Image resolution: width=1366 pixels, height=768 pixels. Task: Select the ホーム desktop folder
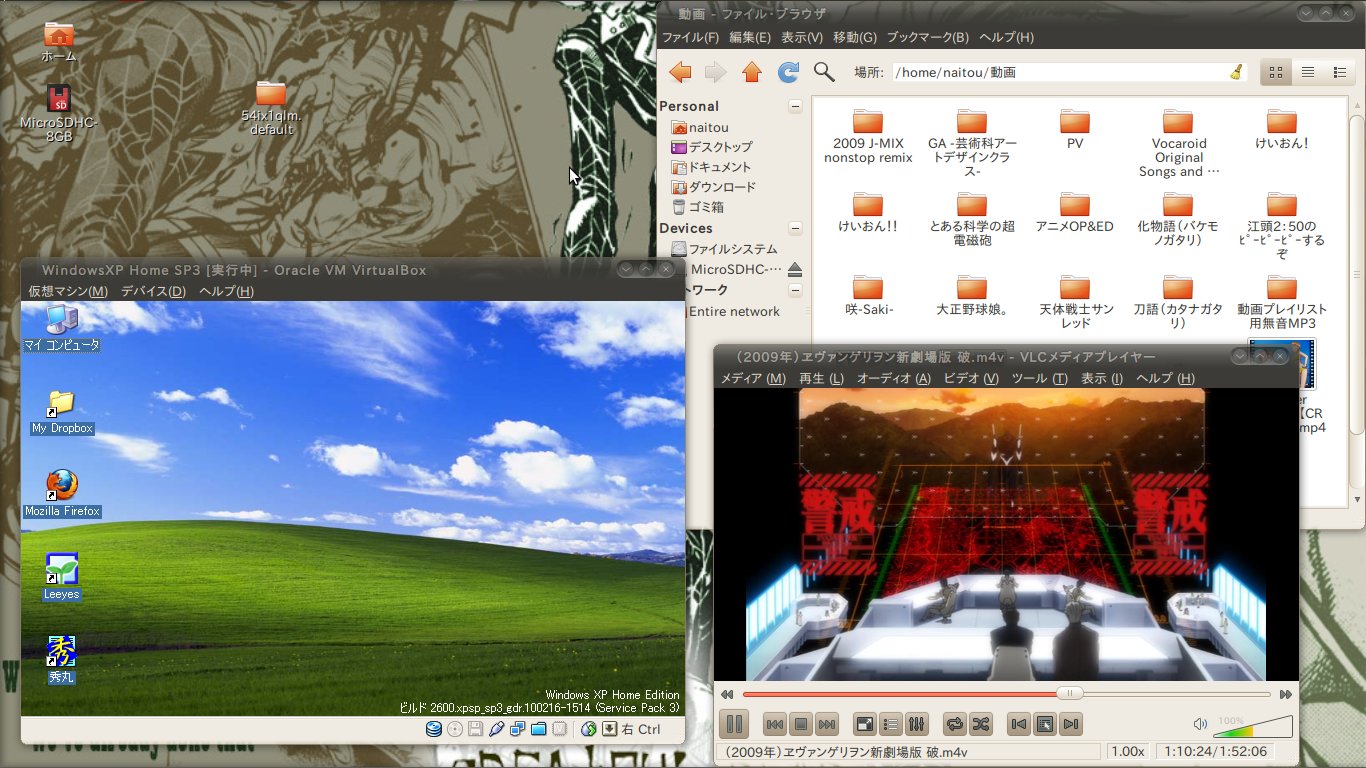coord(59,43)
